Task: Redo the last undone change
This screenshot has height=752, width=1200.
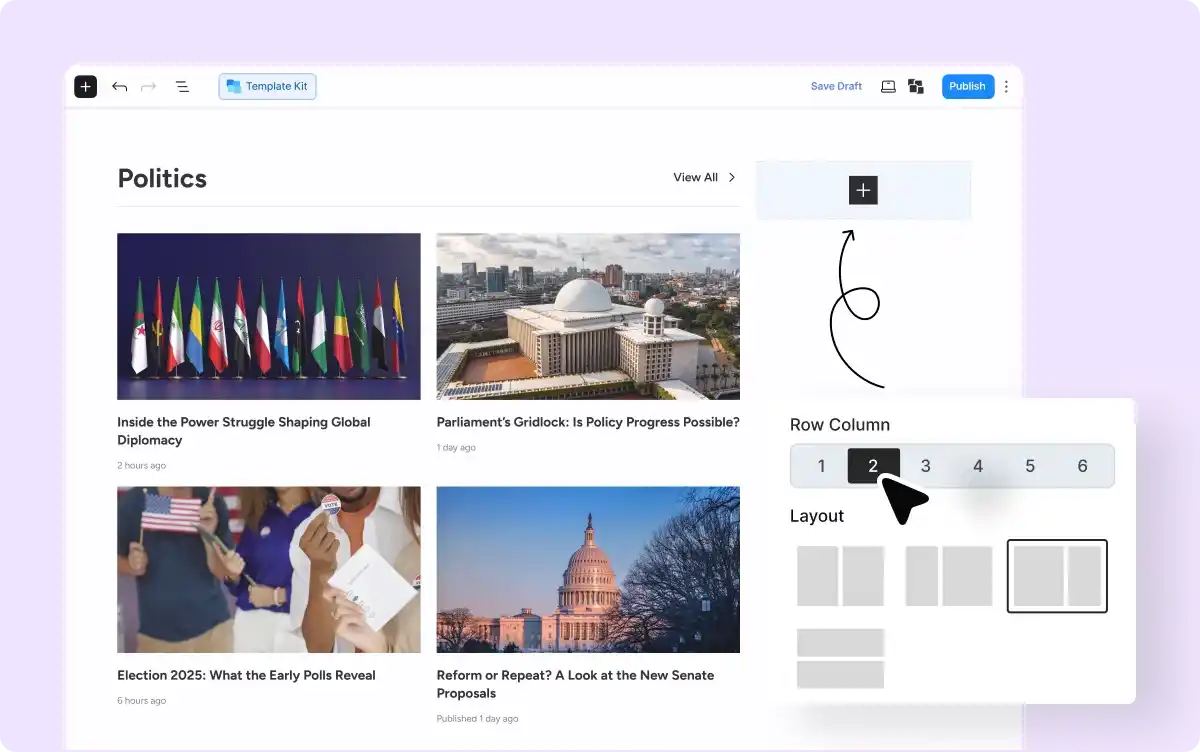Action: point(149,87)
